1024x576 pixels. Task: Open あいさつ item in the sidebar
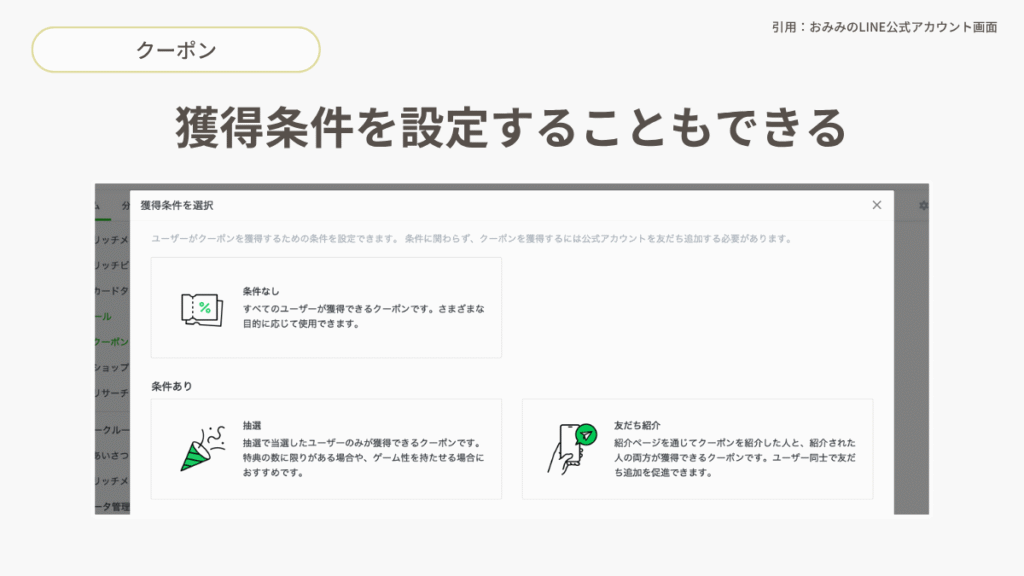(111, 455)
